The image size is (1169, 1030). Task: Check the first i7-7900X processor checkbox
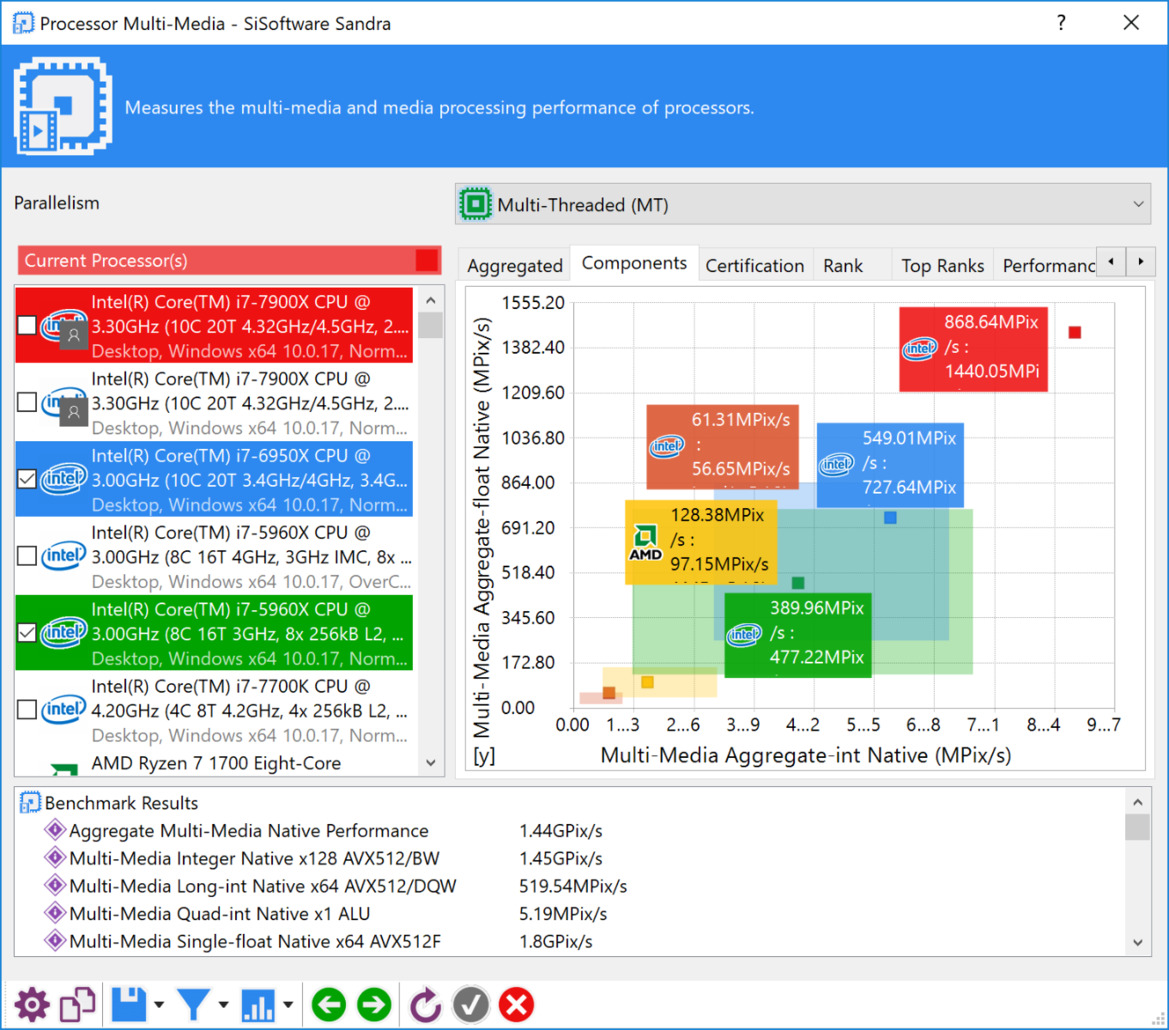click(x=27, y=325)
